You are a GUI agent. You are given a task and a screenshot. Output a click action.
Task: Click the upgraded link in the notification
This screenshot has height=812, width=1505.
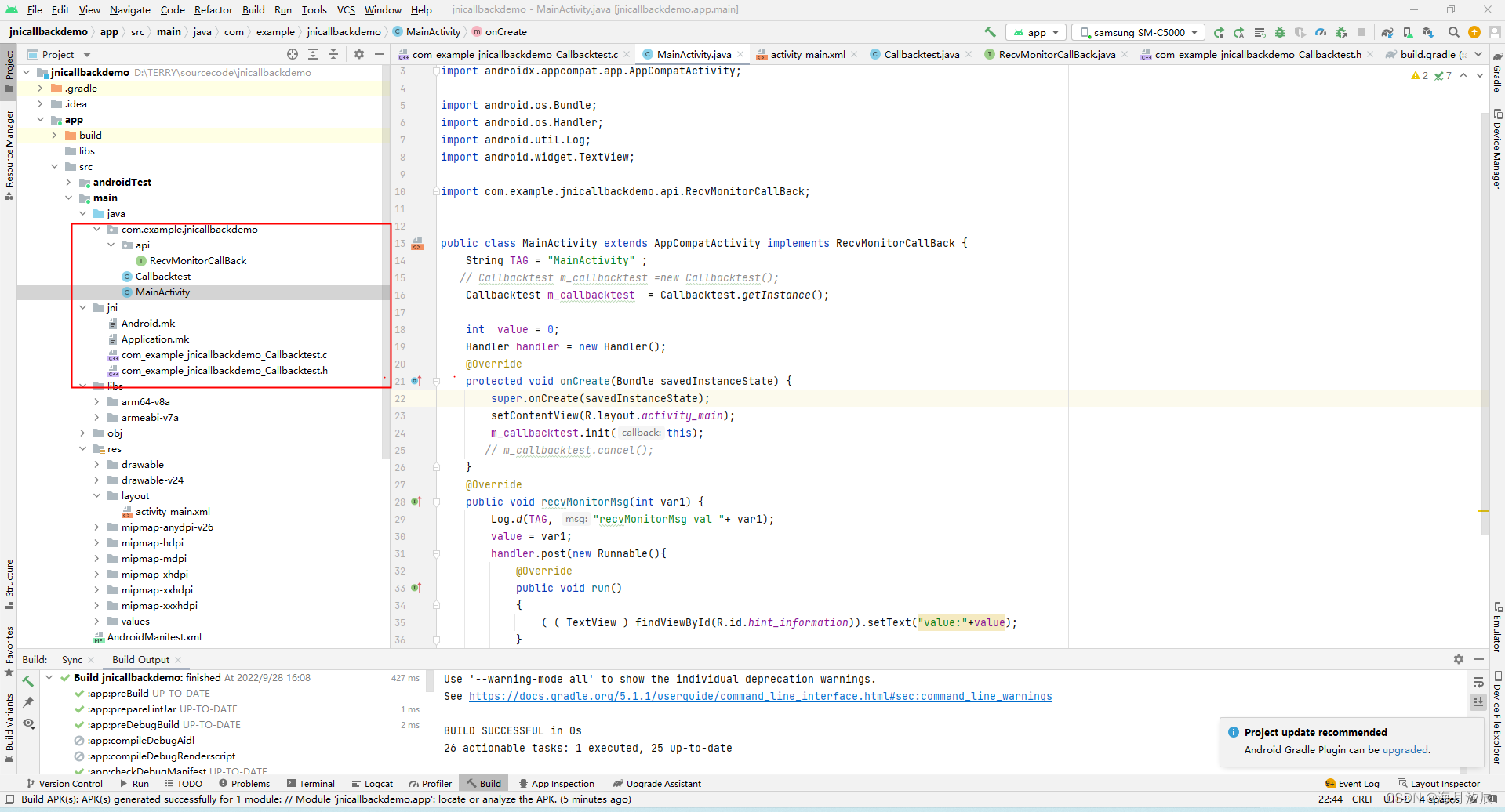pyautogui.click(x=1405, y=750)
